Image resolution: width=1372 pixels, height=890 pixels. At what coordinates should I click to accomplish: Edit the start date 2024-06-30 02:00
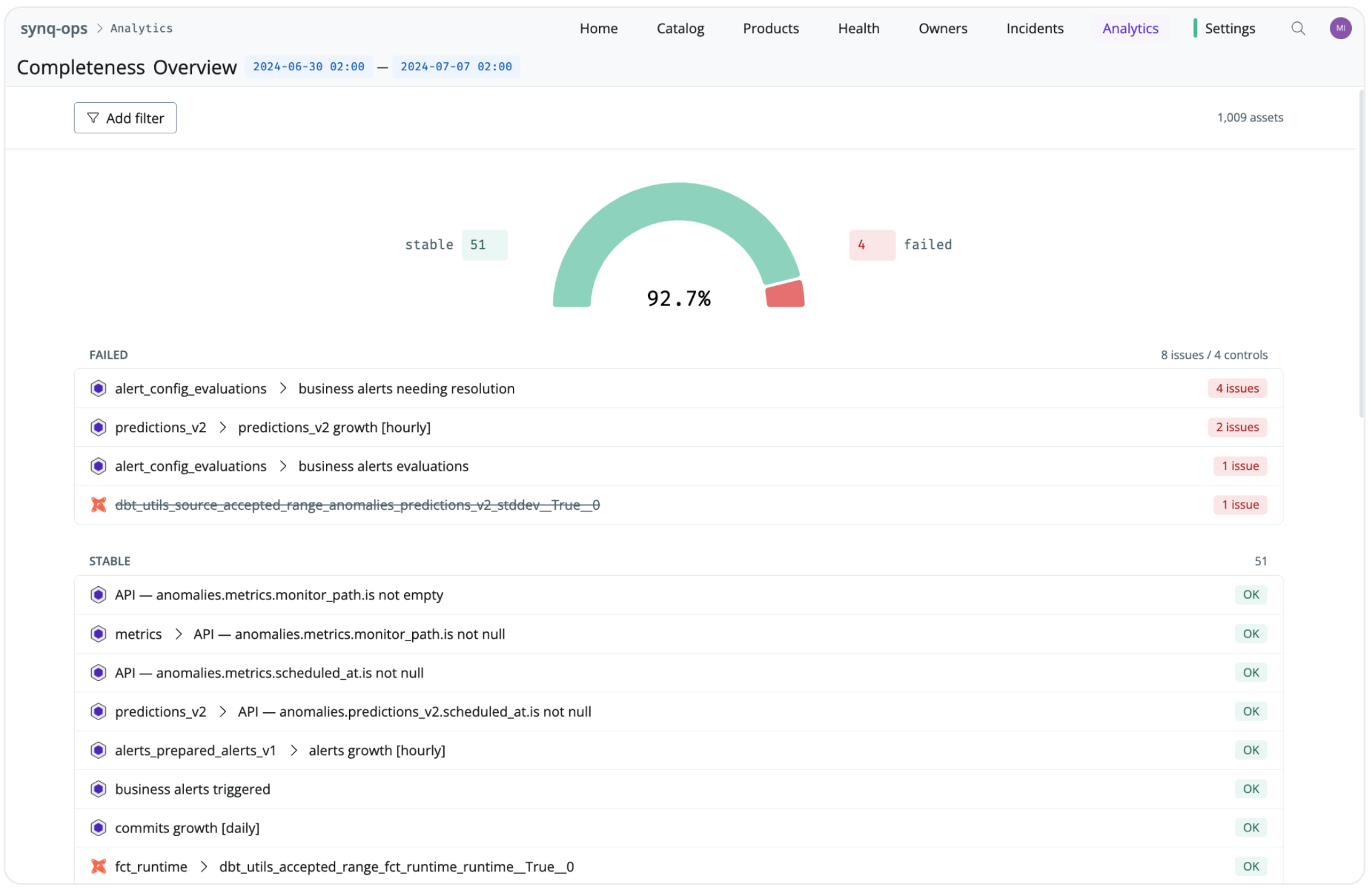(x=309, y=67)
